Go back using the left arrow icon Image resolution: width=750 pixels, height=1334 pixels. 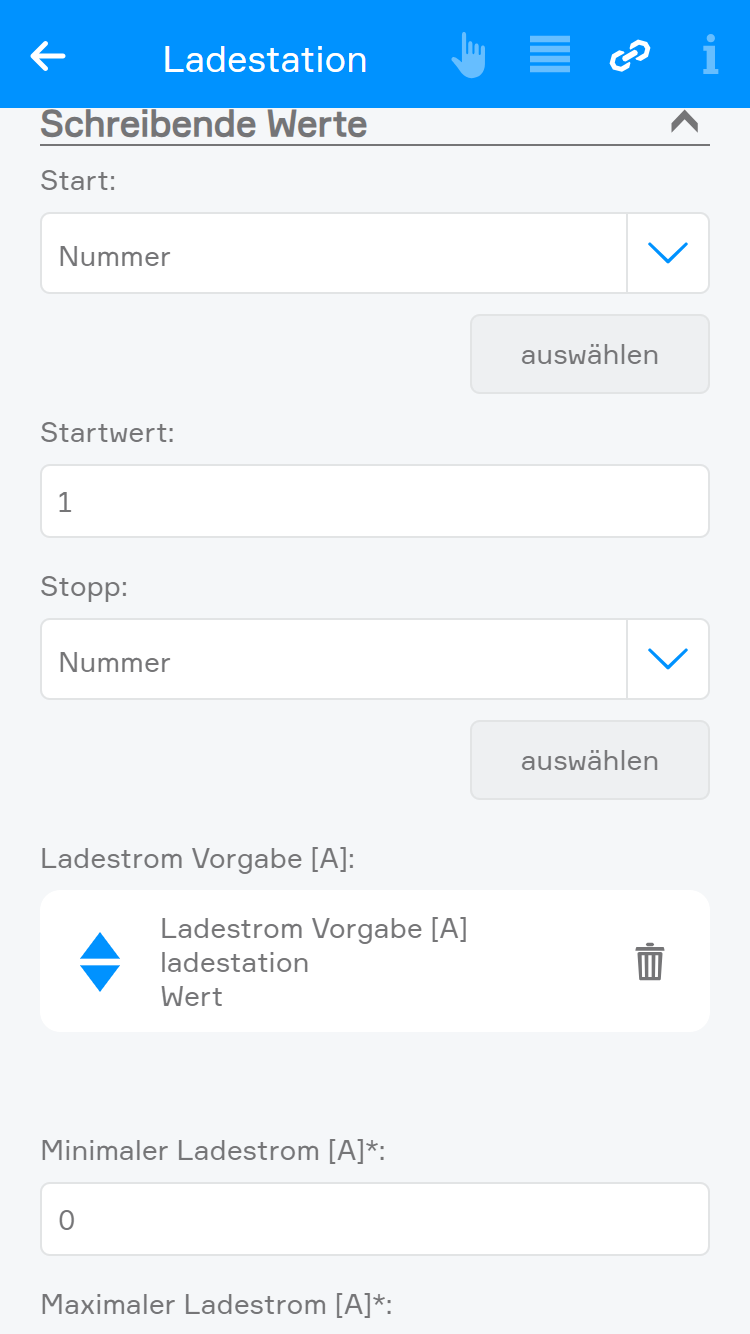[48, 57]
